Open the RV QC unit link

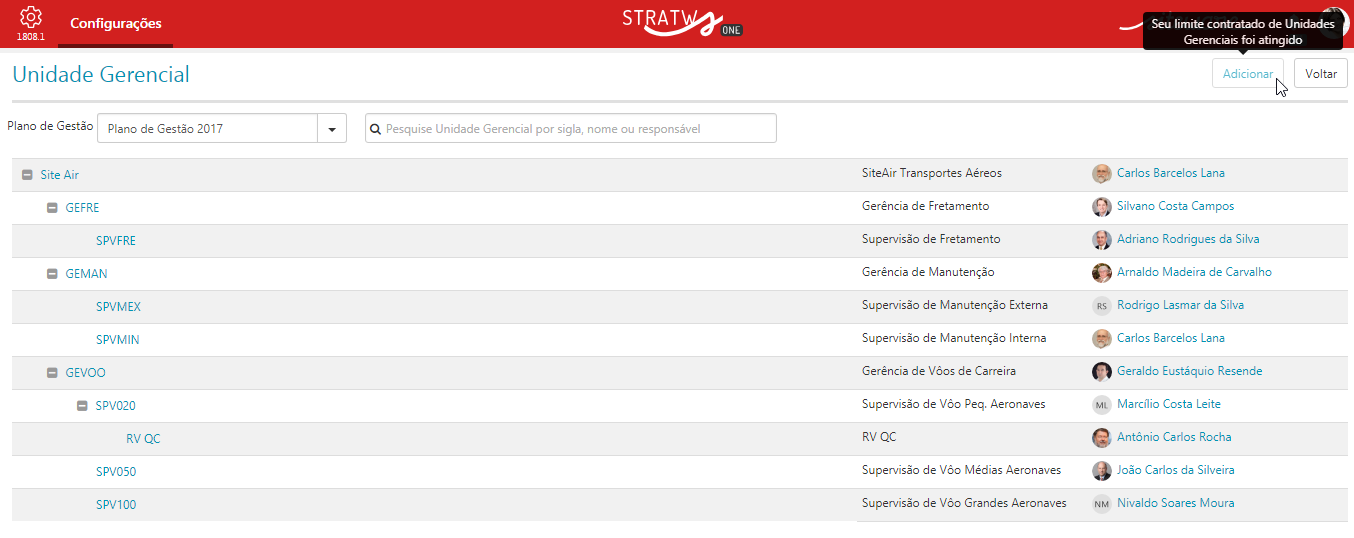[x=143, y=439]
